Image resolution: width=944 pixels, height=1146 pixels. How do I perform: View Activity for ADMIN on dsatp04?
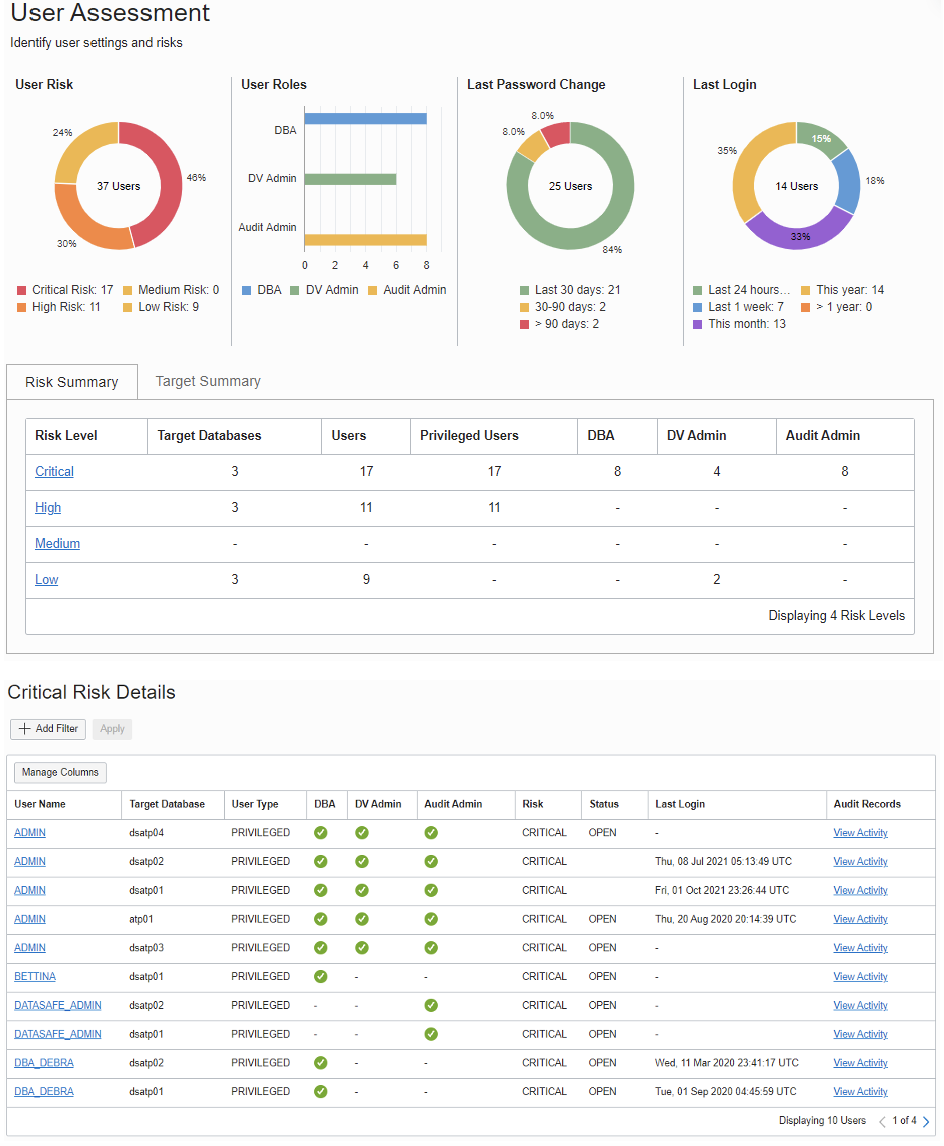pos(861,832)
